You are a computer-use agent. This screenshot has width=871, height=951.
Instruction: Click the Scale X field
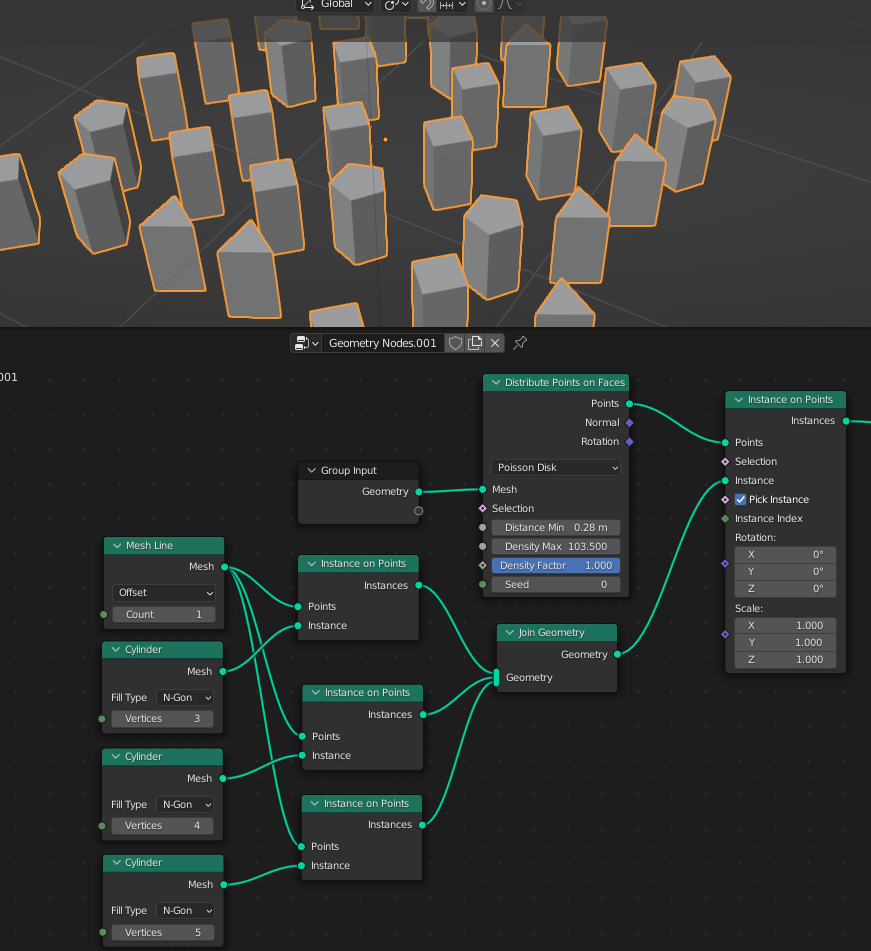(785, 625)
